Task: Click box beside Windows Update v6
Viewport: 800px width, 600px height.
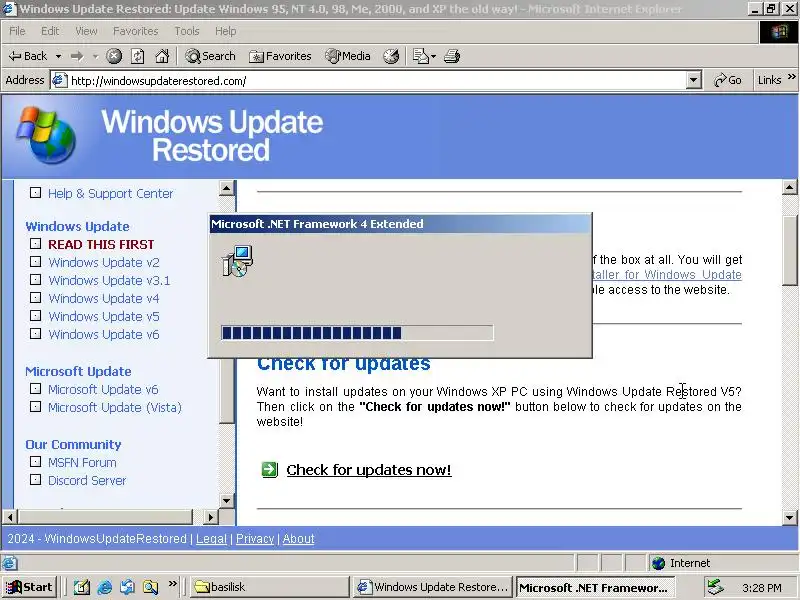Action: coord(35,334)
